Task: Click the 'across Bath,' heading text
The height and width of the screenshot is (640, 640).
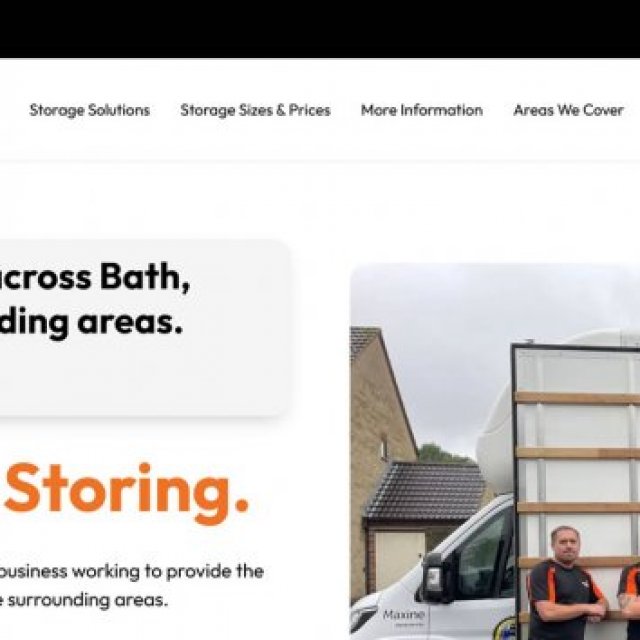Action: click(95, 277)
